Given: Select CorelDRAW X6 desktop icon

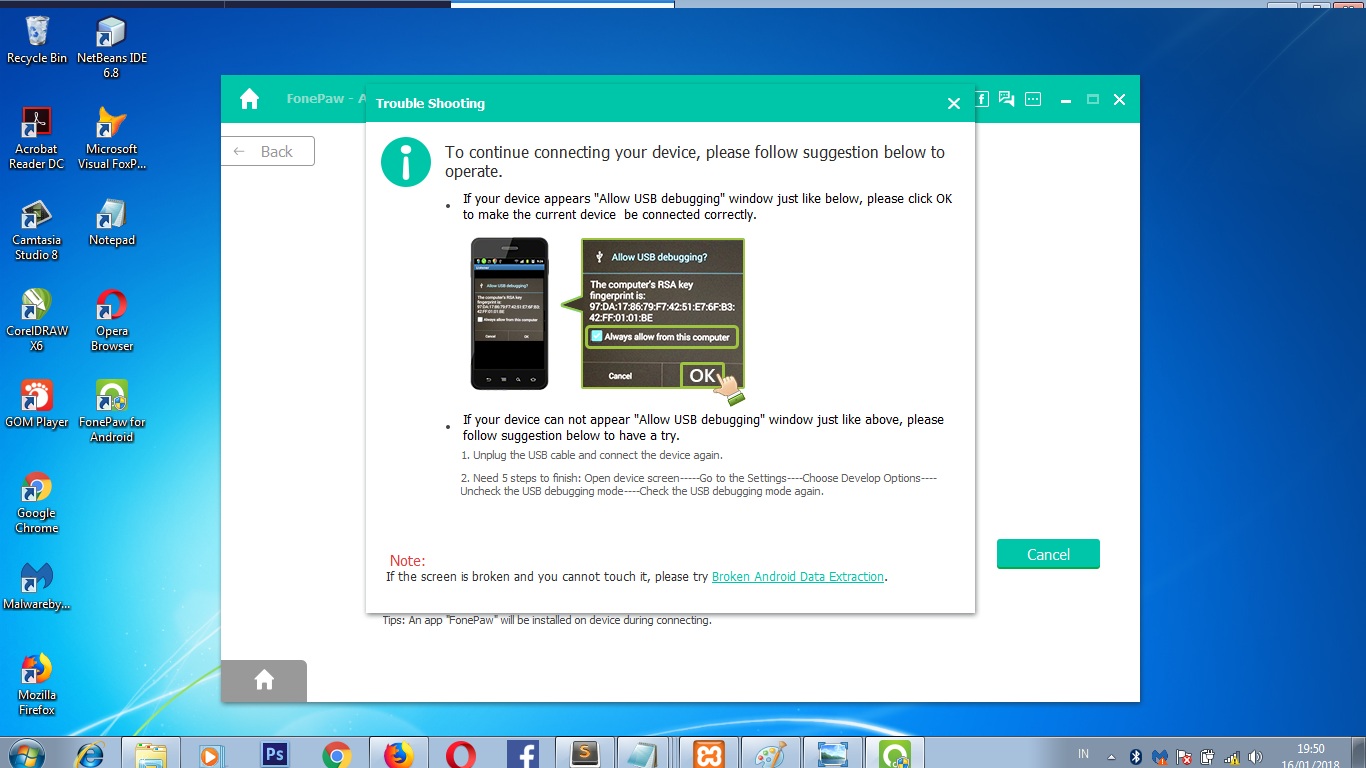Looking at the screenshot, I should [x=37, y=321].
